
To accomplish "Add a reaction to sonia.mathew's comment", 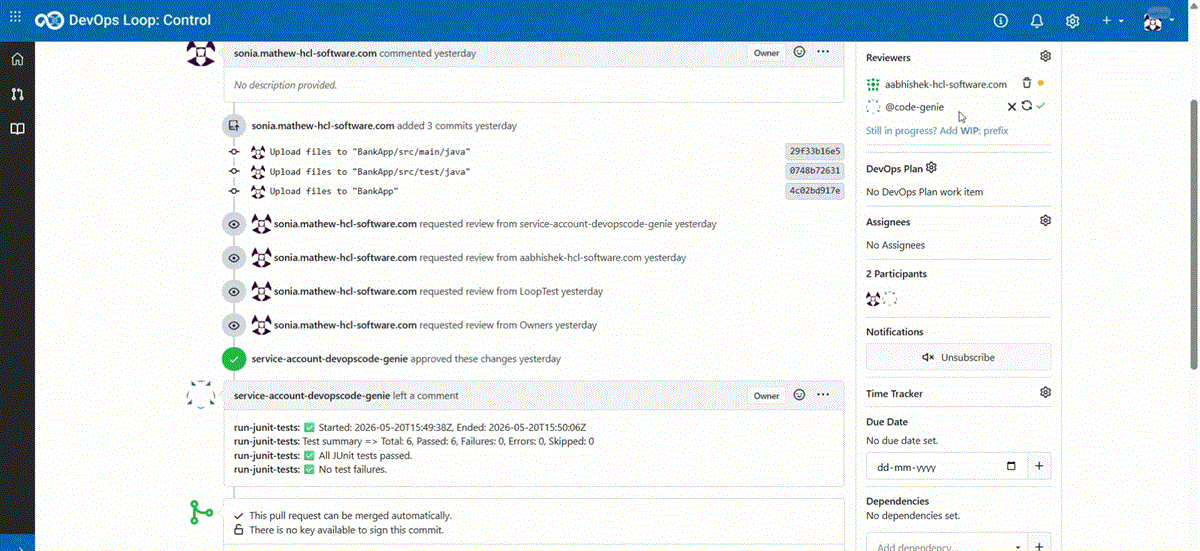I will [799, 52].
